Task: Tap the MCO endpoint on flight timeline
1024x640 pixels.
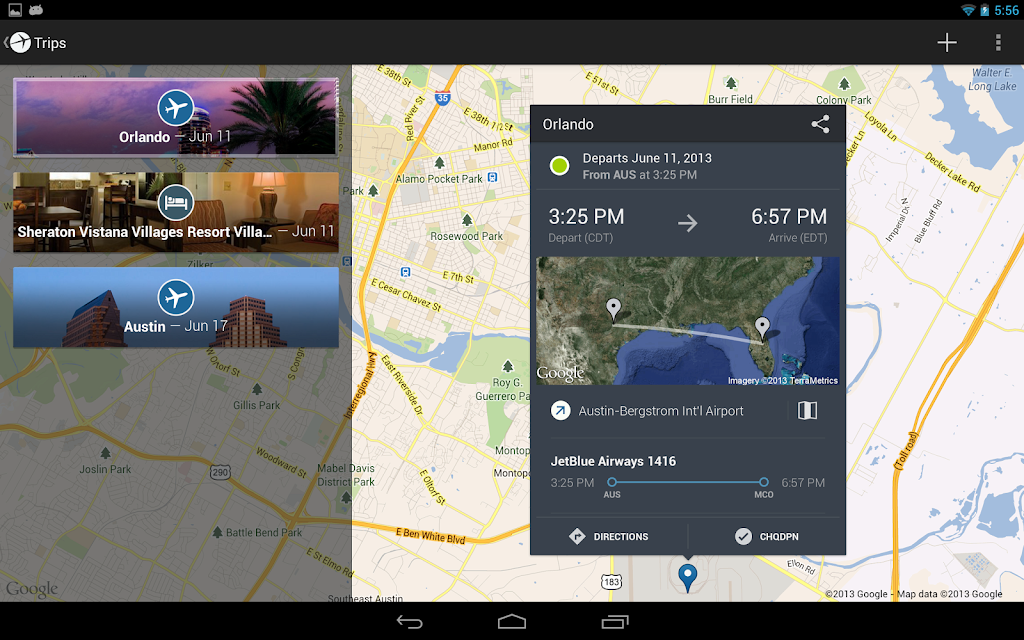Action: [x=763, y=483]
